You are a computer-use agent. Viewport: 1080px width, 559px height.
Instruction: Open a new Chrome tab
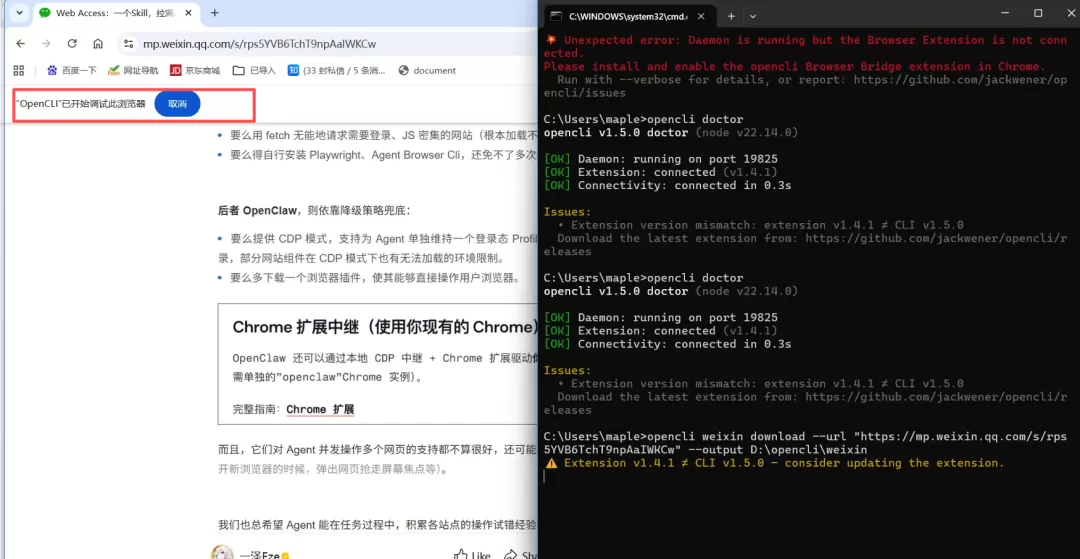click(x=214, y=13)
